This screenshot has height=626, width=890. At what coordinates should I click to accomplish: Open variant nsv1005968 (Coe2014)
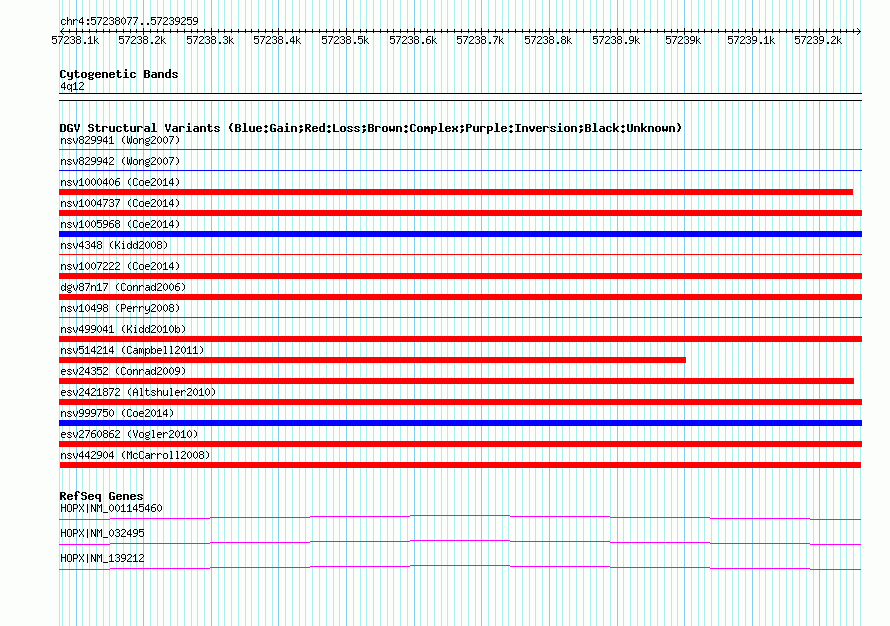click(x=120, y=224)
